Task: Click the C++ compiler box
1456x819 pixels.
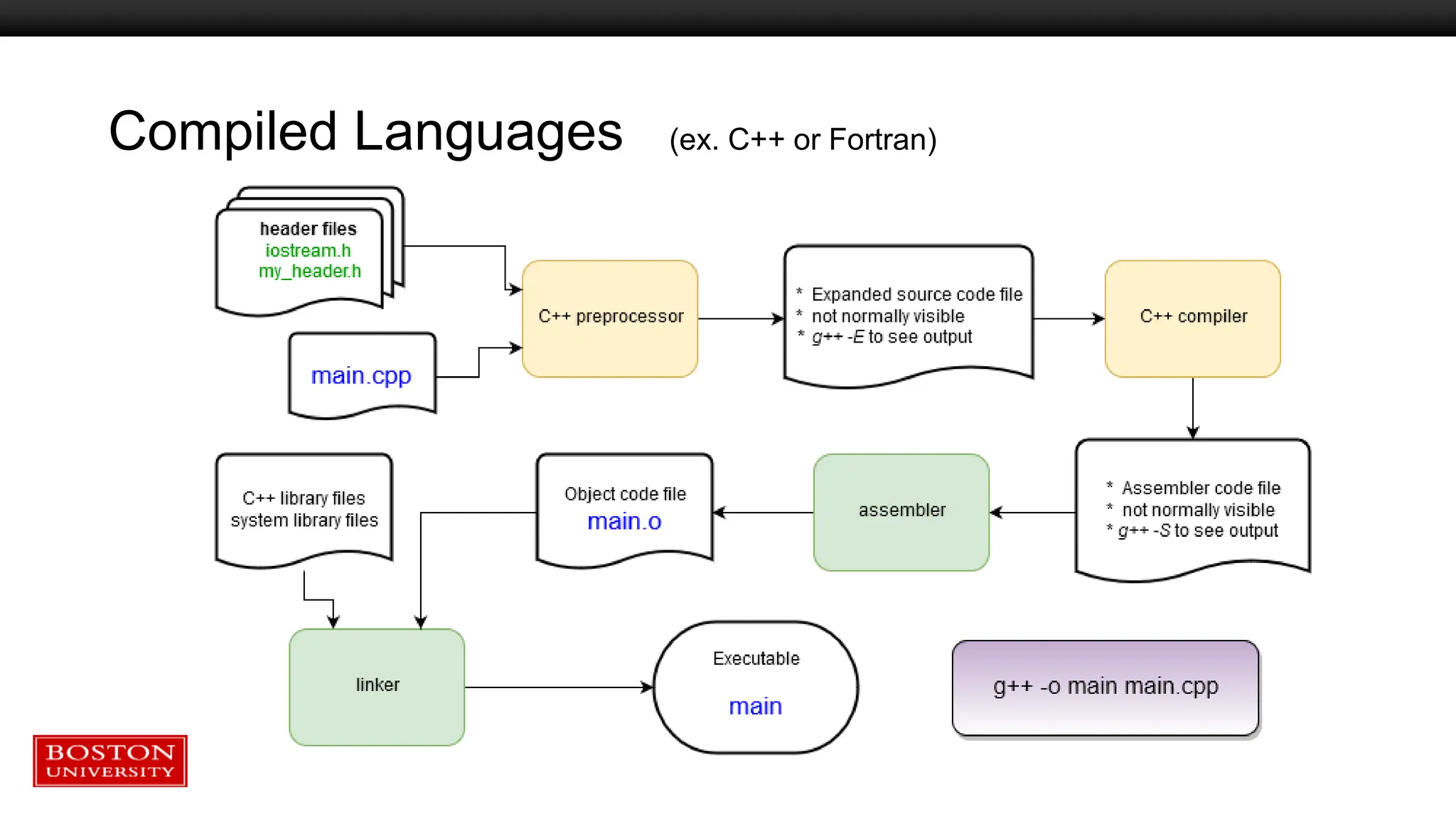Action: [1192, 318]
